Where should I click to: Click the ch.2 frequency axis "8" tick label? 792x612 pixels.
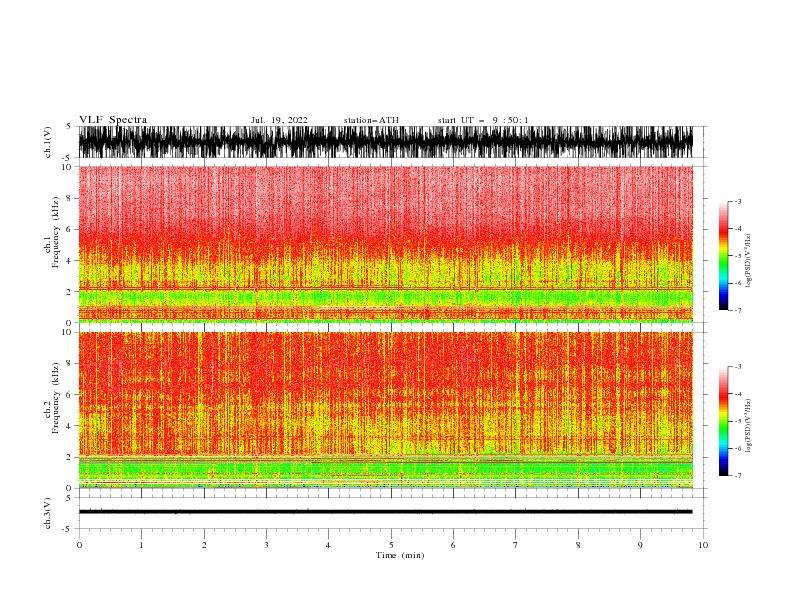tap(69, 363)
